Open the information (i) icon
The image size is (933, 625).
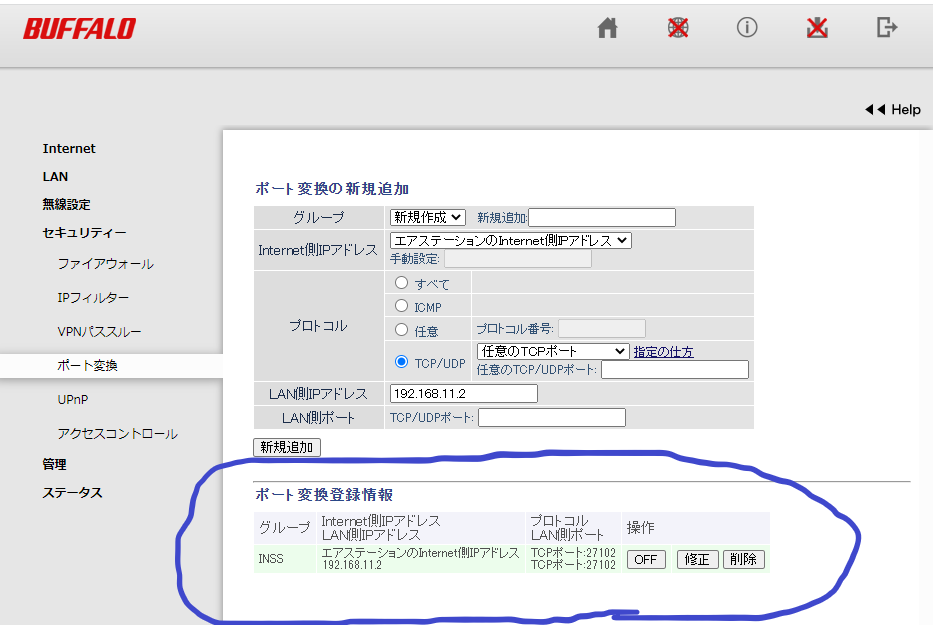pos(747,27)
